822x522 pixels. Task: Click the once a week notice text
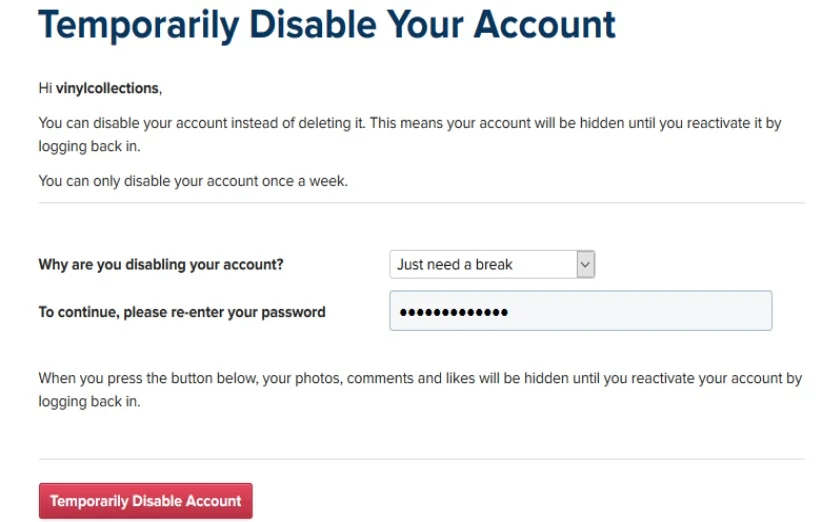pos(193,181)
